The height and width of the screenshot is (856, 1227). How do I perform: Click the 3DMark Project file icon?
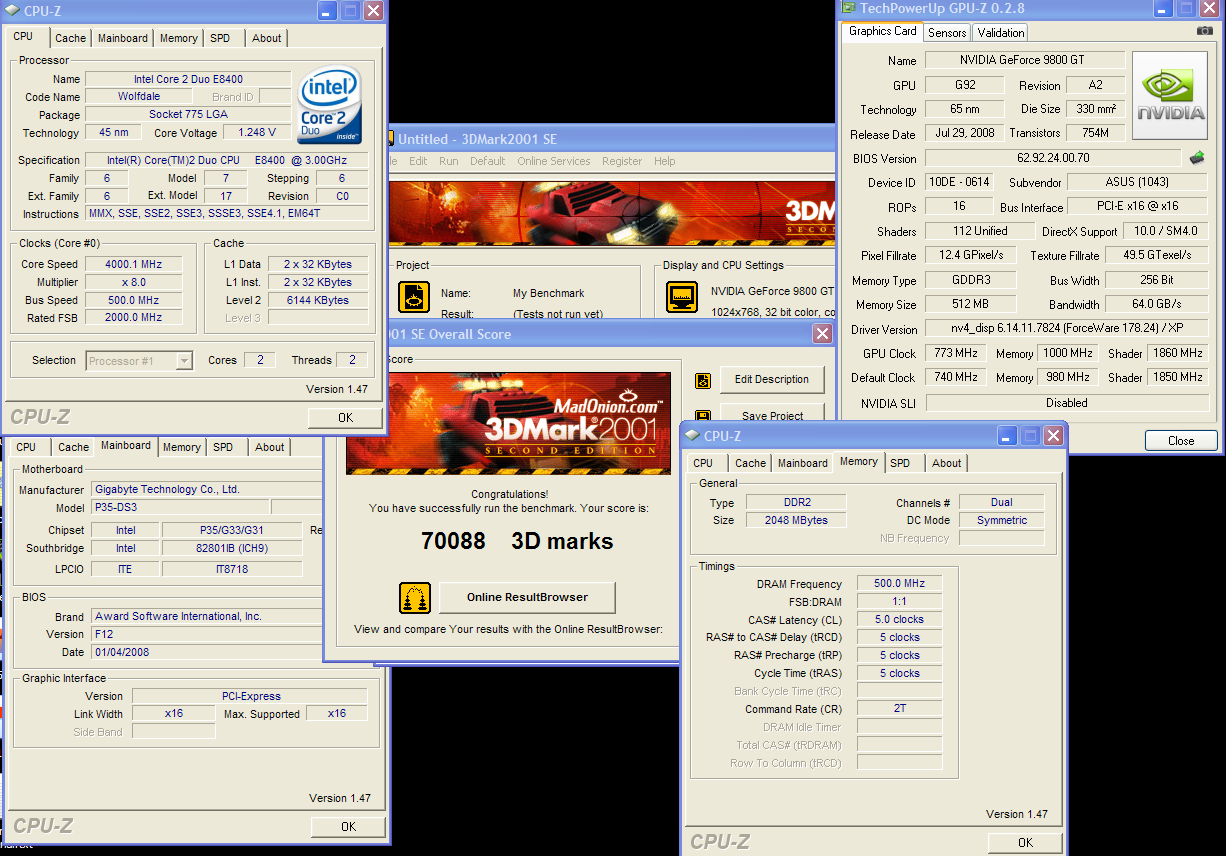pyautogui.click(x=414, y=297)
